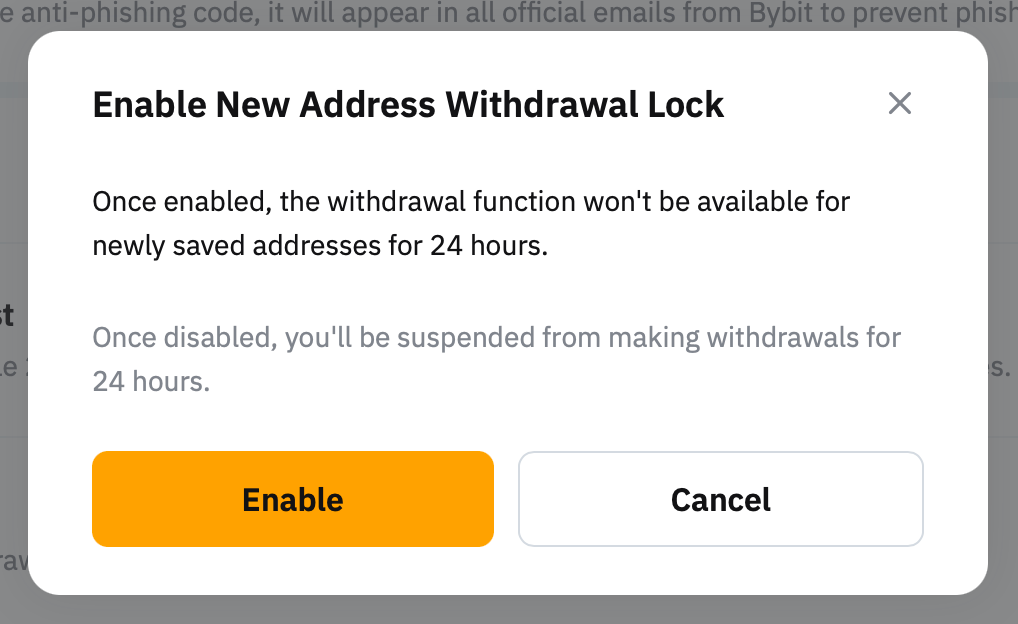1018x624 pixels.
Task: Select the white outlined Cancel option
Action: coord(720,499)
